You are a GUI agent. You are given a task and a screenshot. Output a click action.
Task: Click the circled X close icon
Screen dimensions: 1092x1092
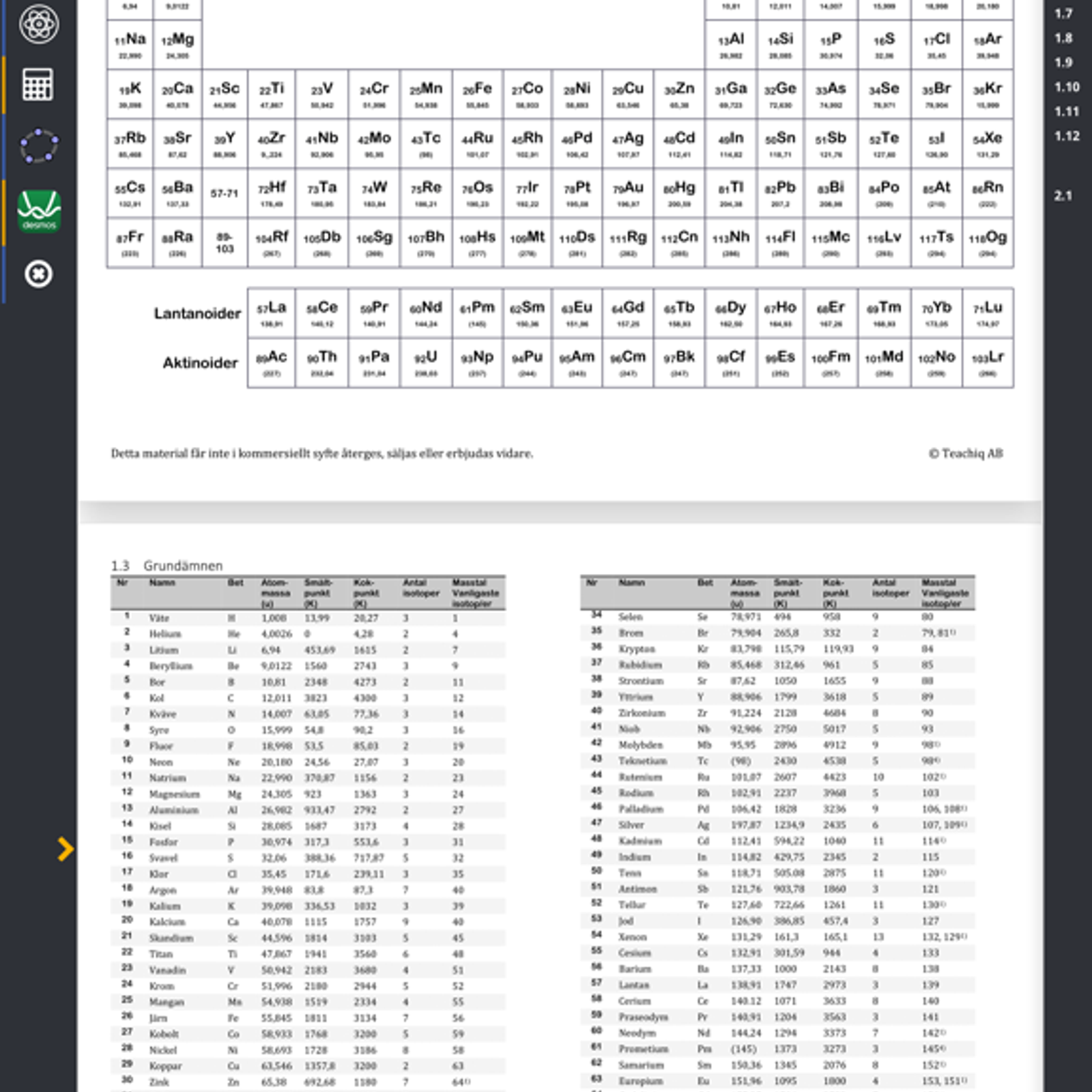38,274
